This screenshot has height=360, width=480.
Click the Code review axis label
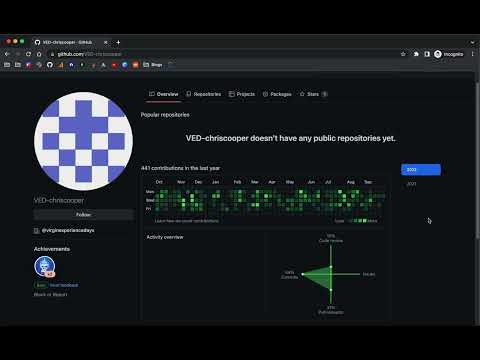[331, 238]
